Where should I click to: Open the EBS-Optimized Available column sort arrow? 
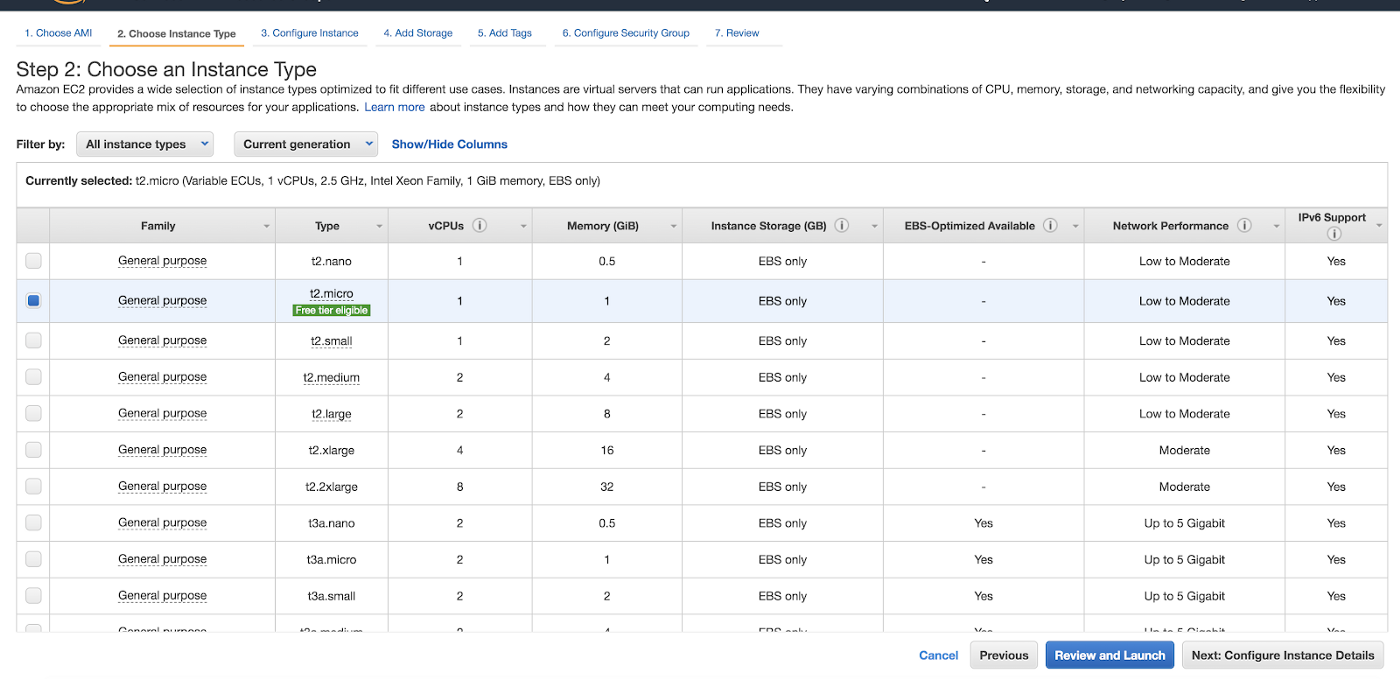tap(1076, 227)
